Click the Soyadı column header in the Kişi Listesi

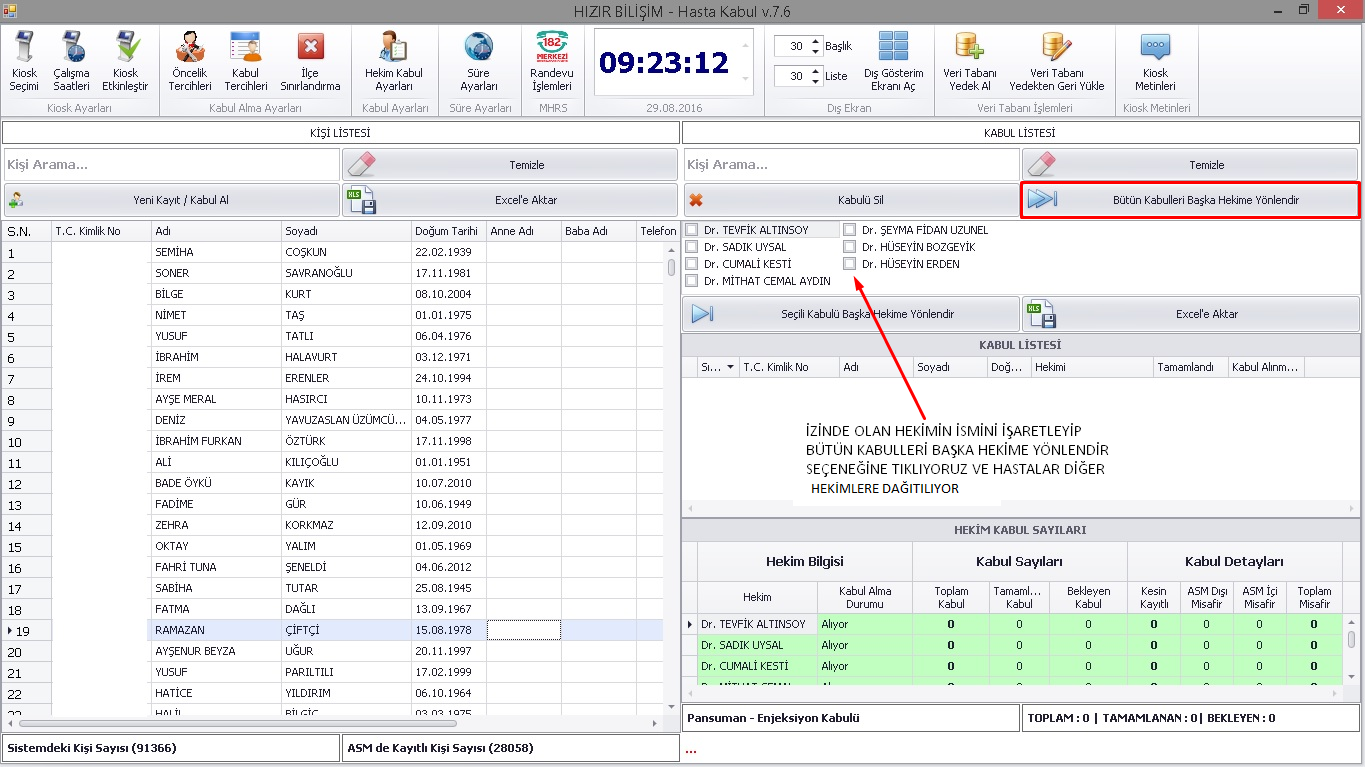[x=345, y=231]
